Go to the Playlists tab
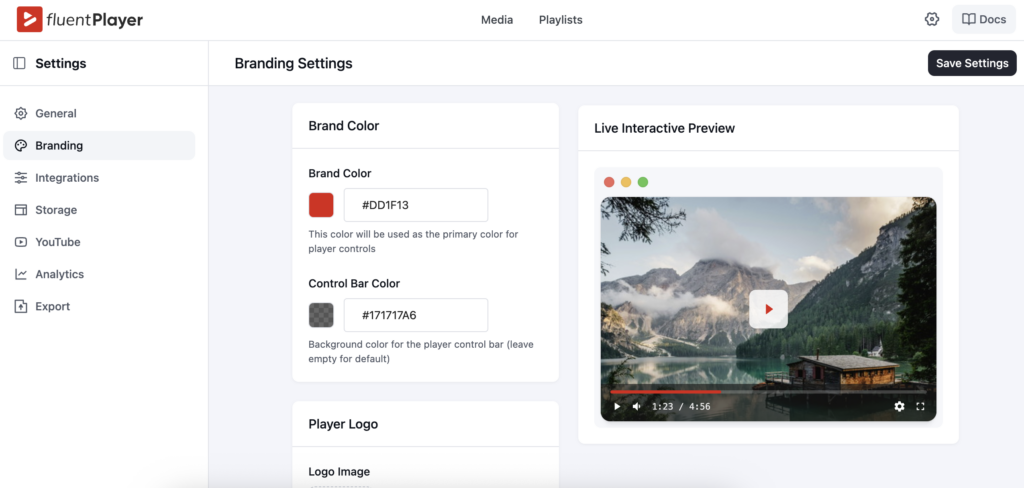 point(560,20)
